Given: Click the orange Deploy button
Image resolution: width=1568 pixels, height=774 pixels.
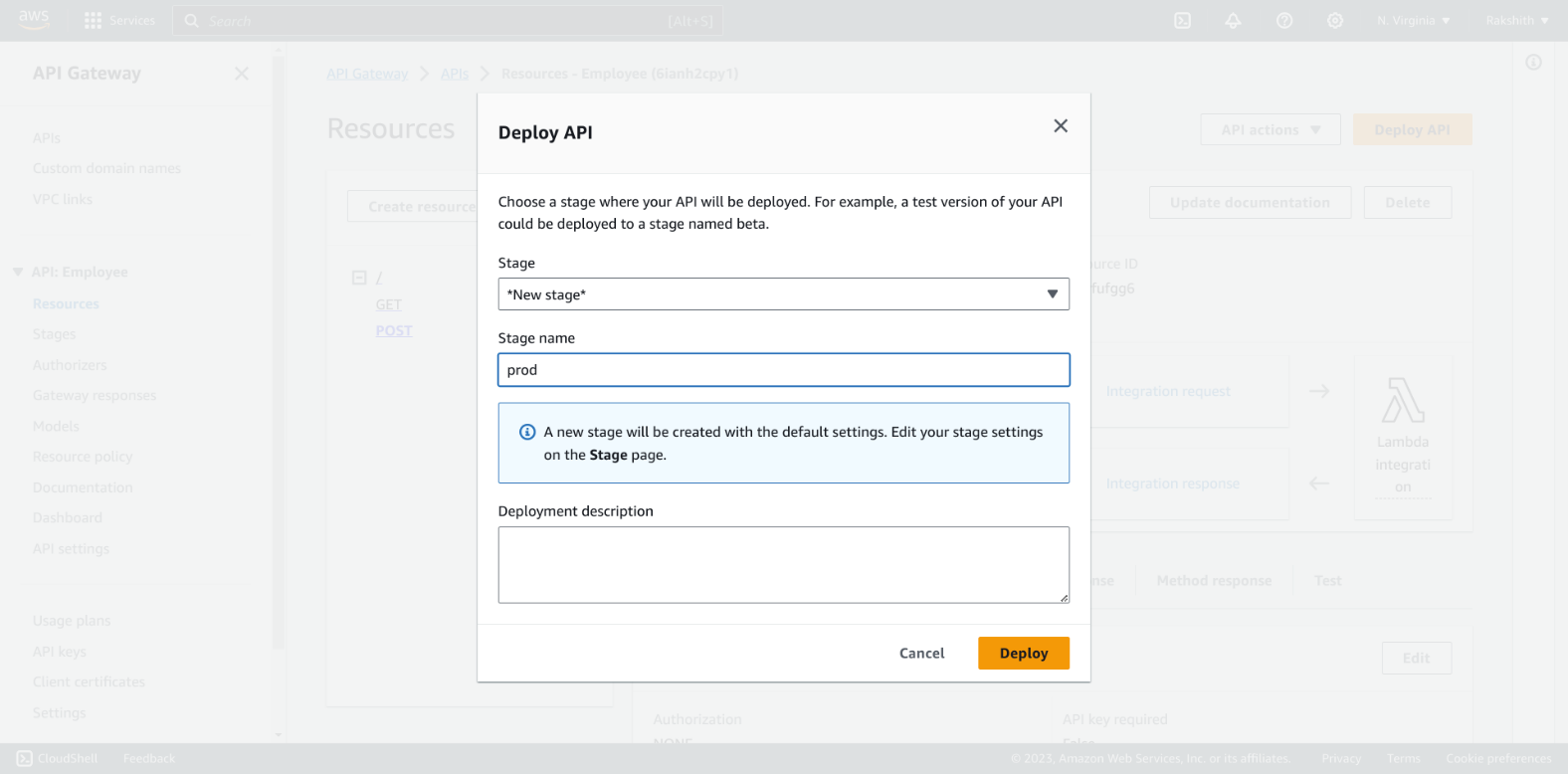Looking at the screenshot, I should [x=1024, y=653].
